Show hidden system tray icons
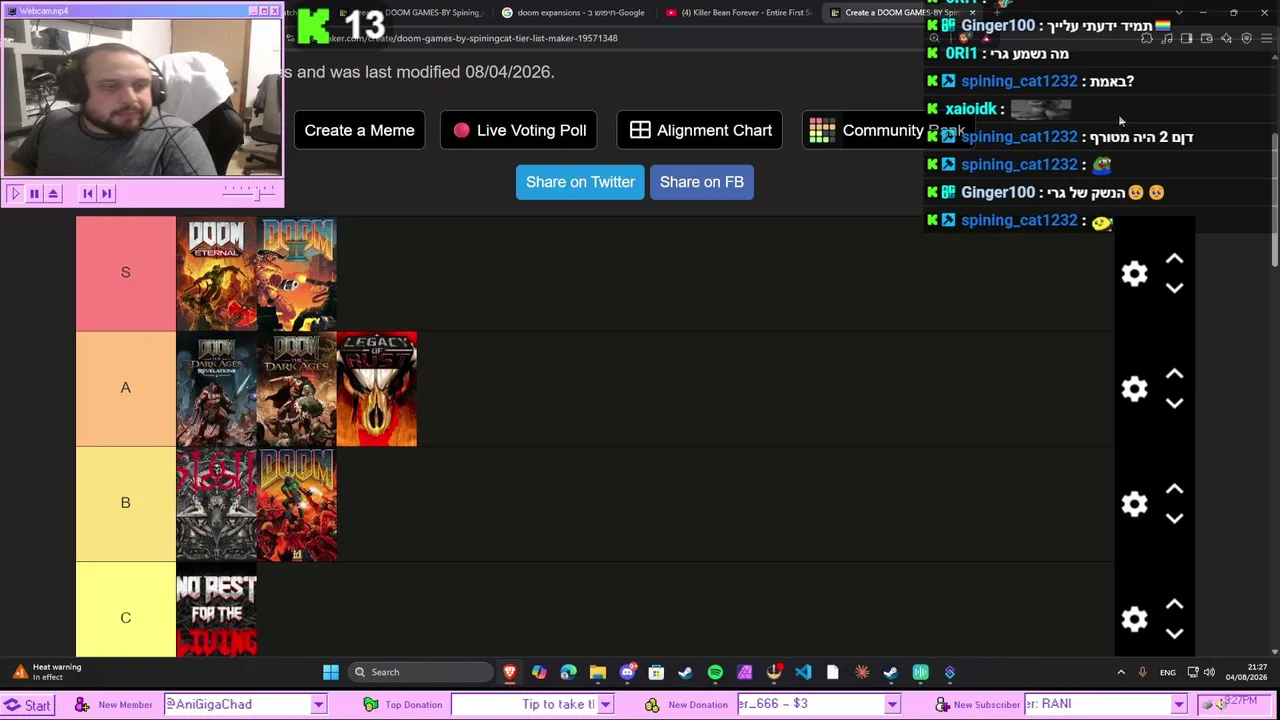The height and width of the screenshot is (720, 1280). [x=1121, y=672]
